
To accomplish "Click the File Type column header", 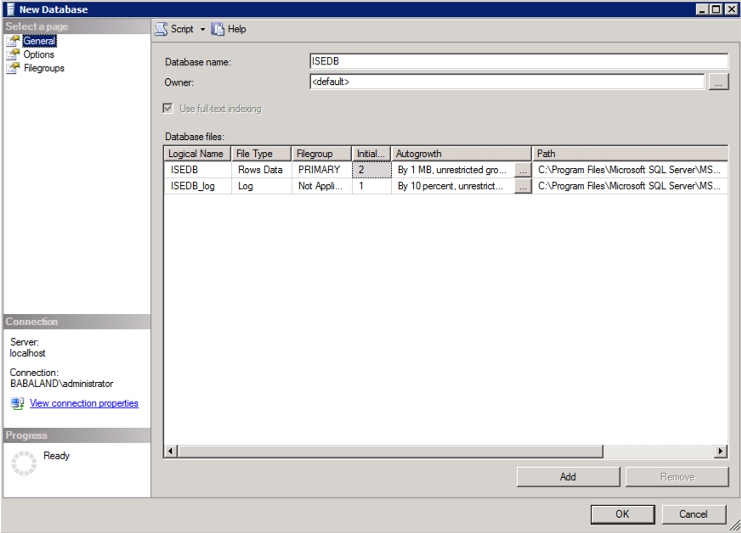I will (x=261, y=154).
